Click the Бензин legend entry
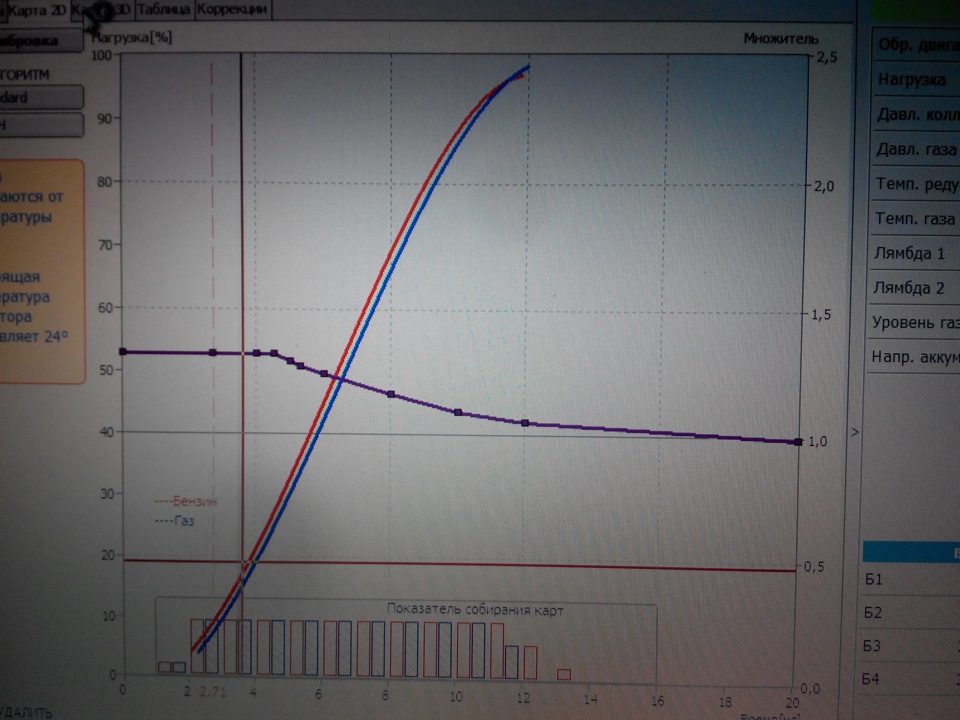The height and width of the screenshot is (720, 960). 186,501
